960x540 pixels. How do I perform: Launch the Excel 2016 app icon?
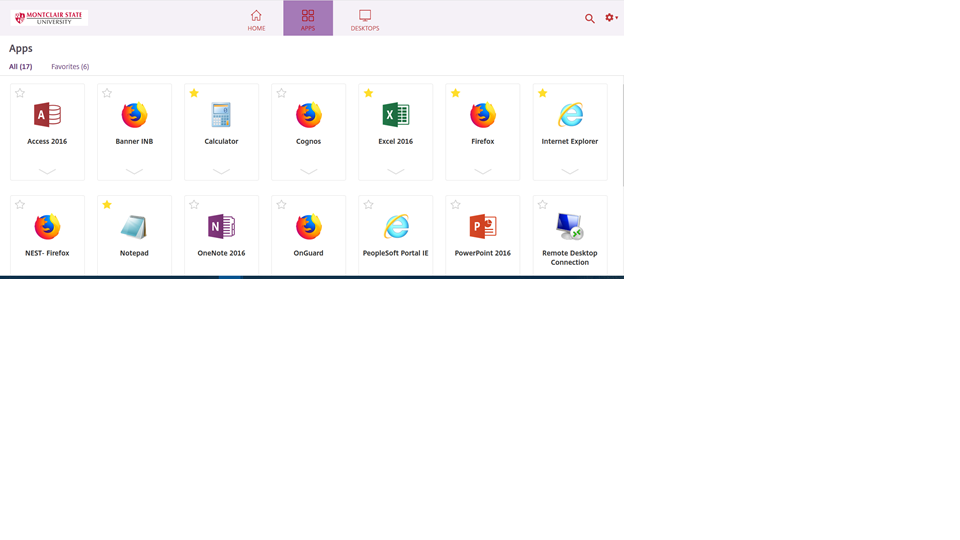coord(395,115)
